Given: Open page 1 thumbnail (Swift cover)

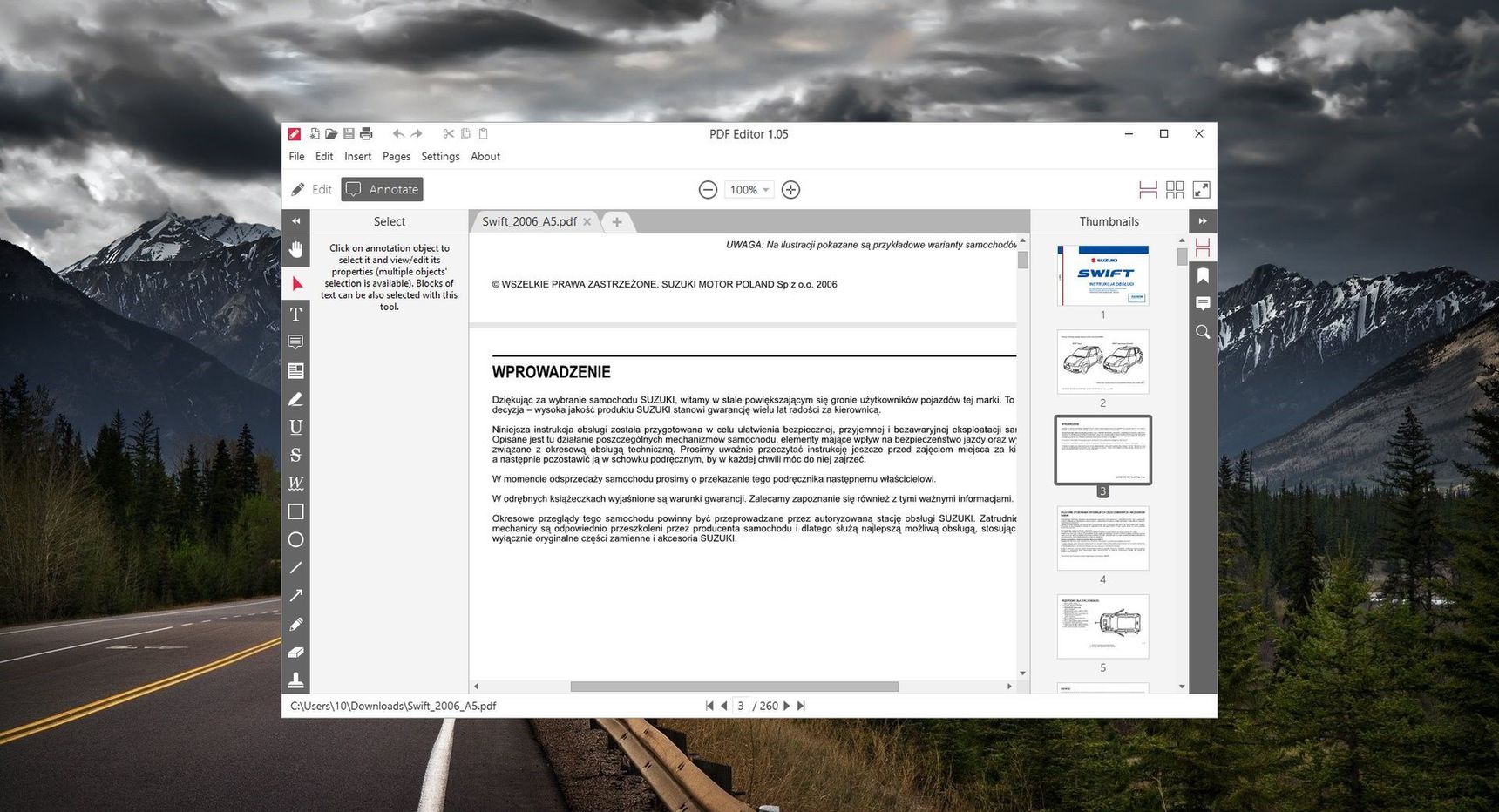Looking at the screenshot, I should point(1103,275).
